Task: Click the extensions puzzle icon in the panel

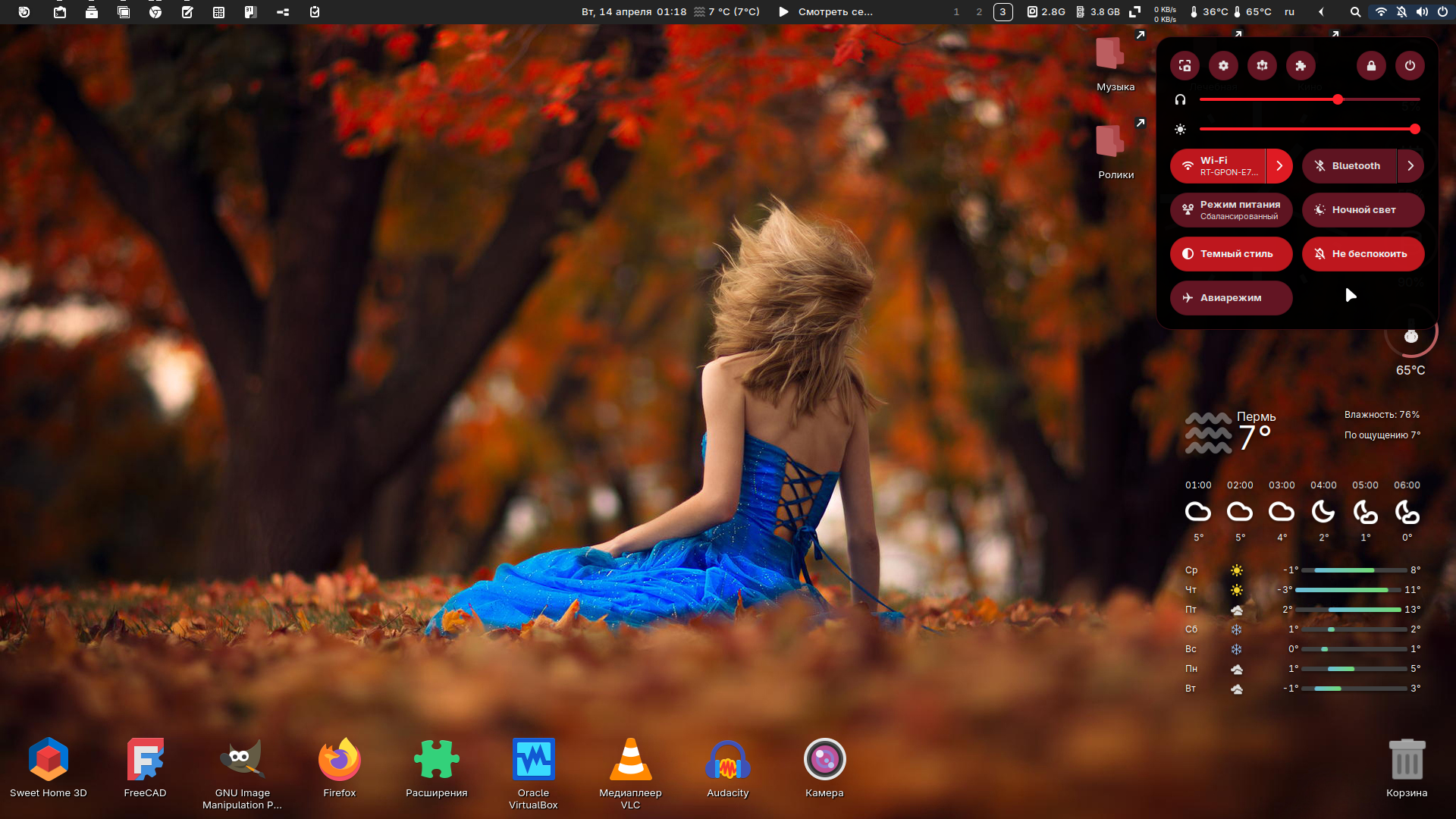Action: pos(1301,66)
